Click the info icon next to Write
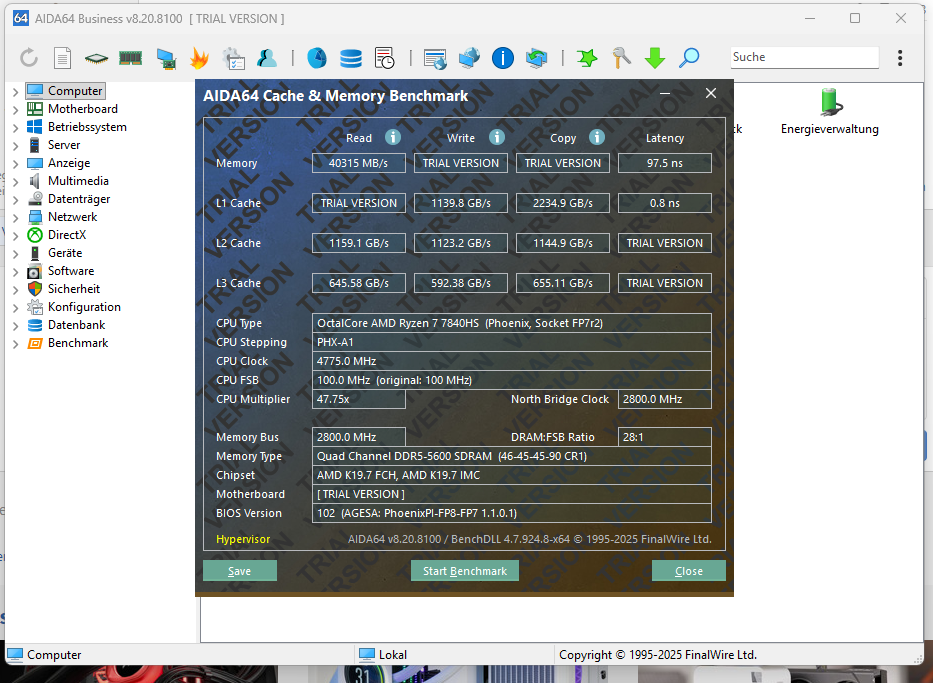933x683 pixels. (497, 137)
